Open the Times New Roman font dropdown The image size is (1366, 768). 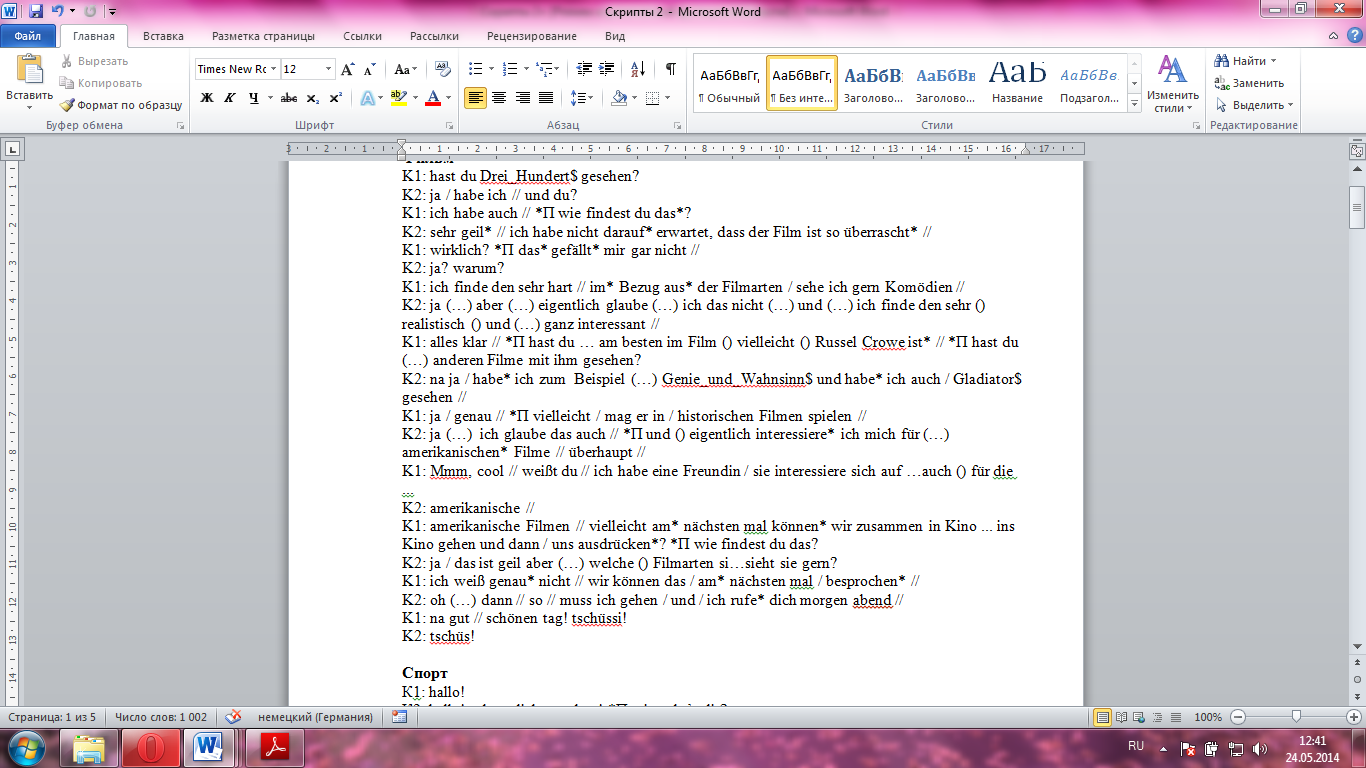[274, 69]
